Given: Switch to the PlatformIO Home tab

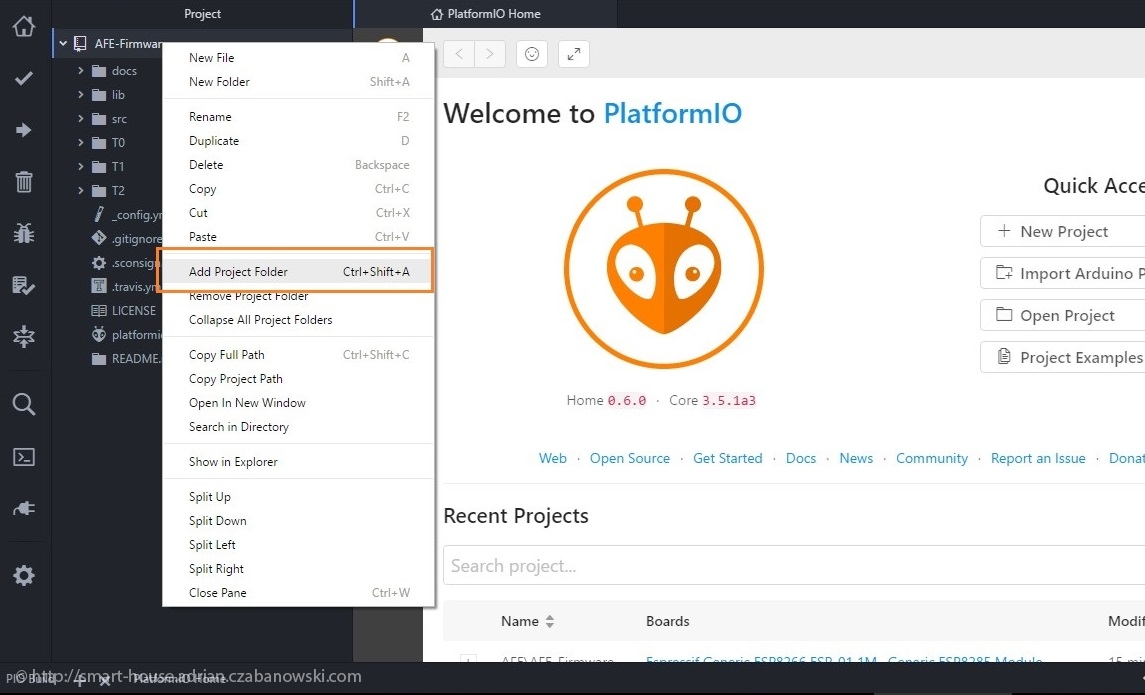Looking at the screenshot, I should point(486,14).
